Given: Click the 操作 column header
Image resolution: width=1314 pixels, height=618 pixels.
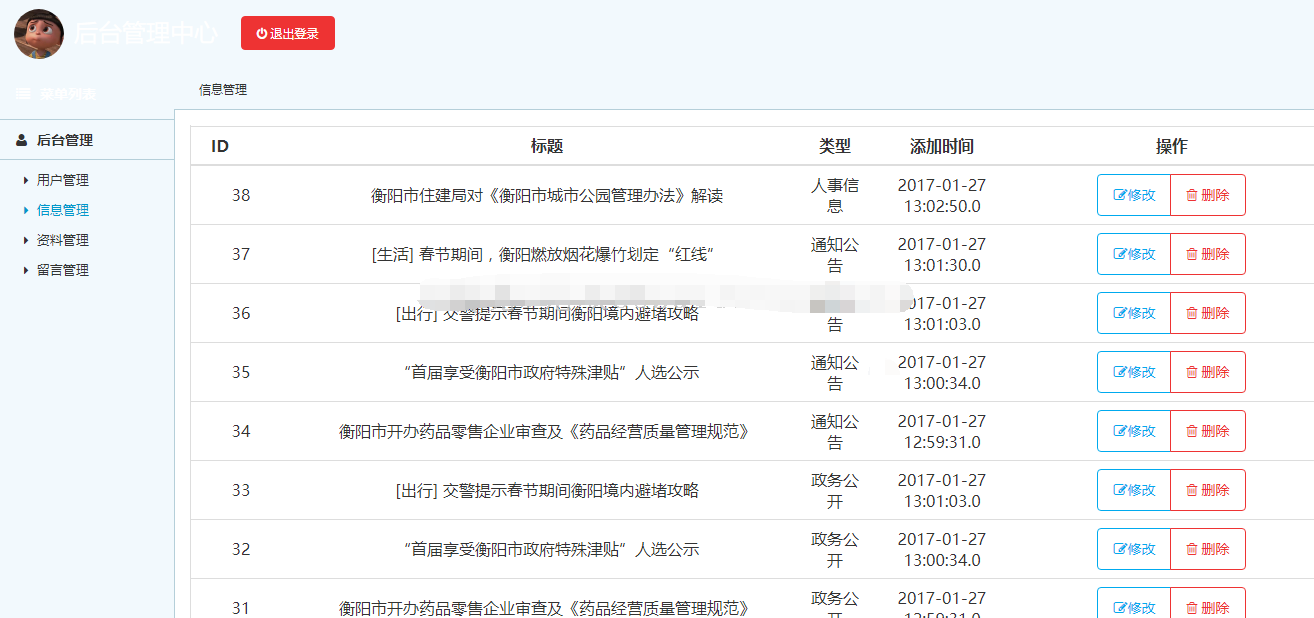Looking at the screenshot, I should [x=1172, y=146].
